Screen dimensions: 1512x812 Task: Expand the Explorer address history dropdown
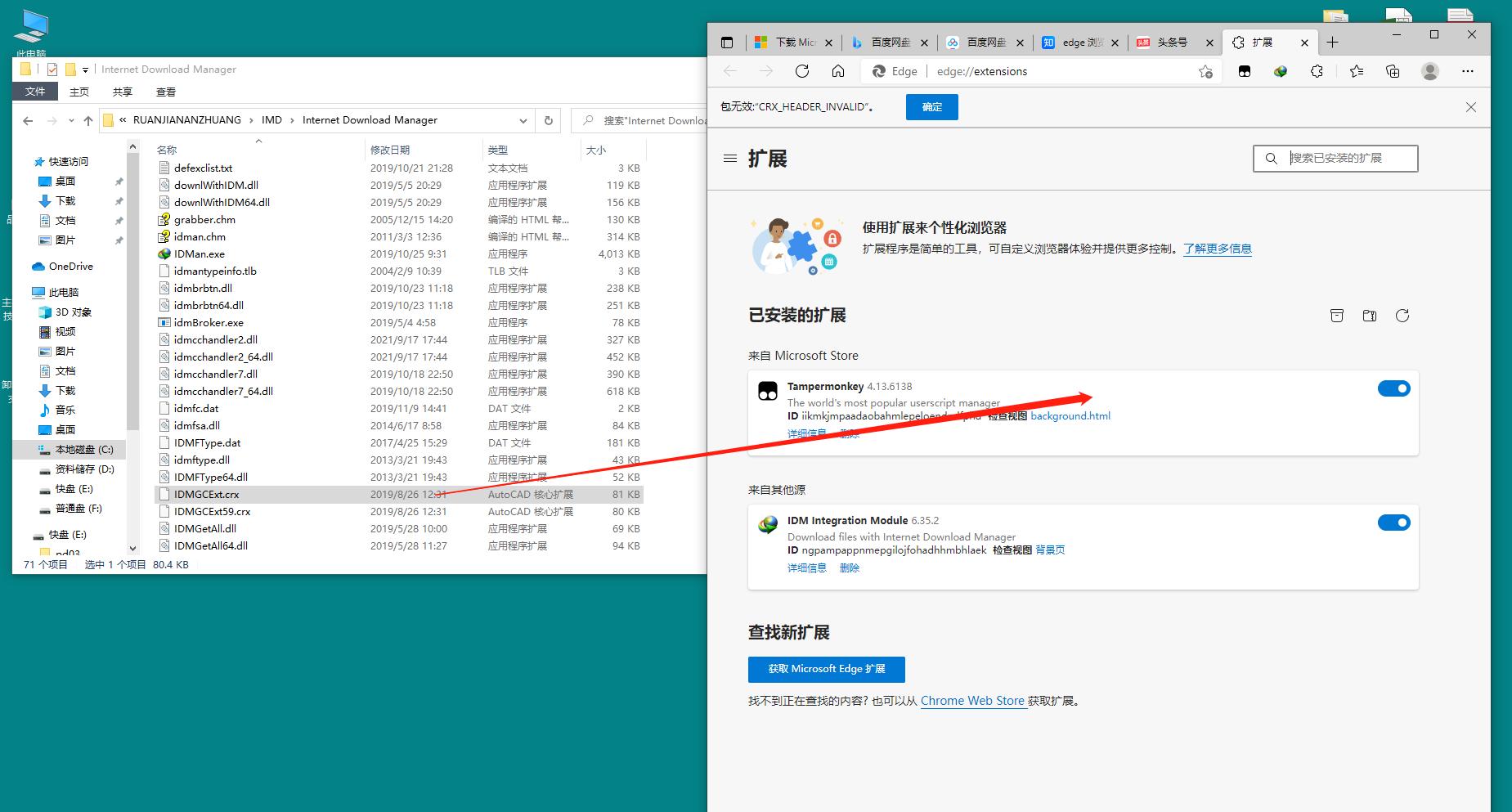(523, 120)
